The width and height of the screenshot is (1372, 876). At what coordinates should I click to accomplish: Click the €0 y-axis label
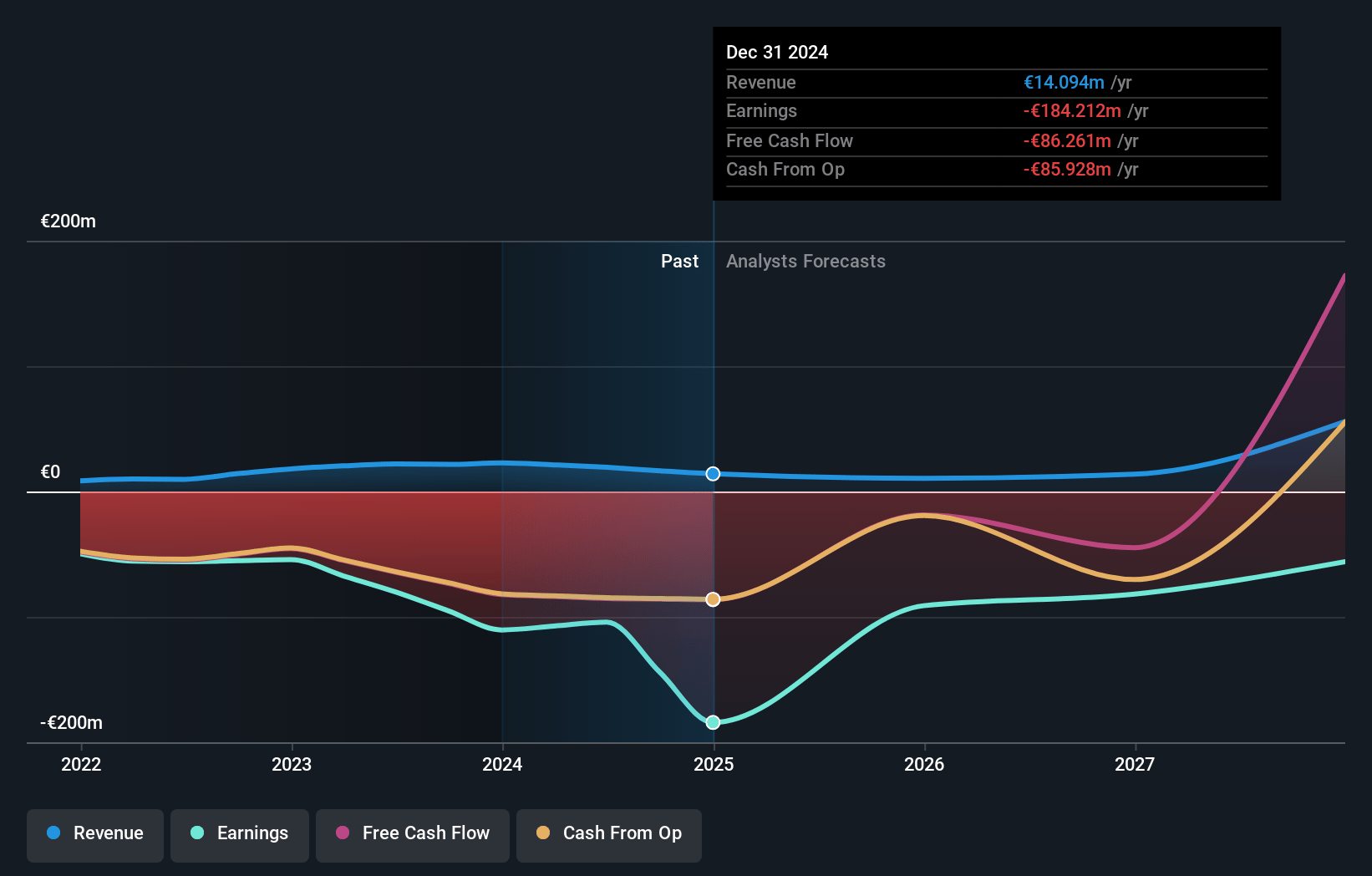click(51, 472)
